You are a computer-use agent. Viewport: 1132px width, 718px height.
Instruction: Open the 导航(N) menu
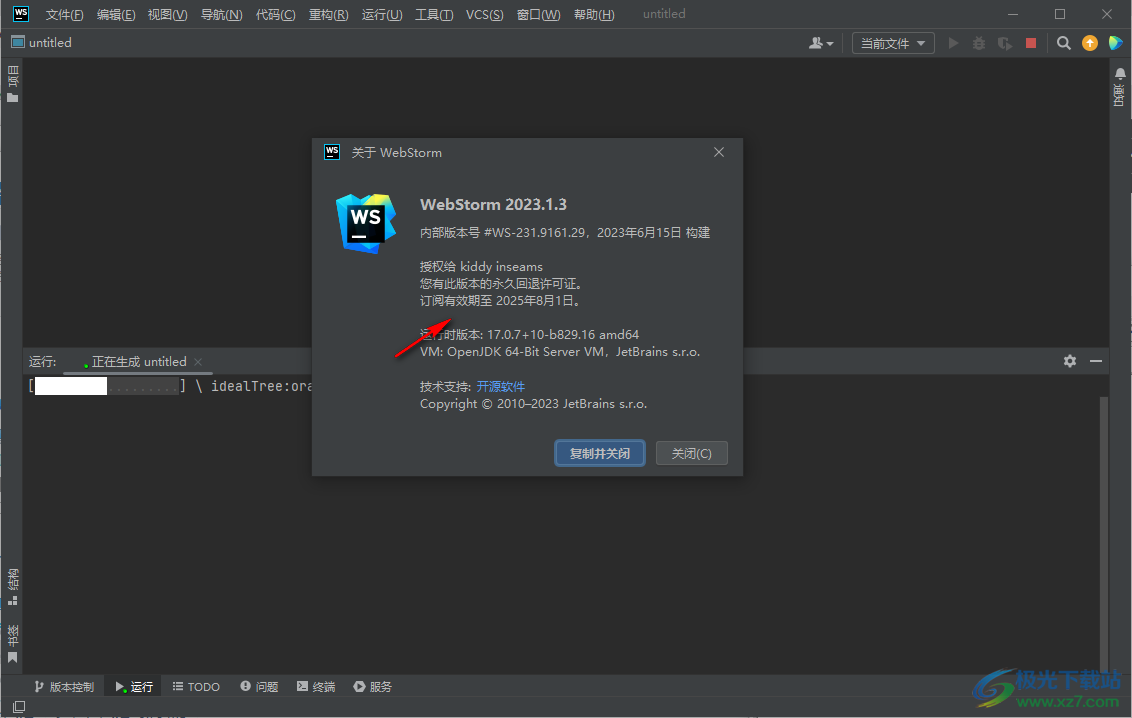pyautogui.click(x=221, y=14)
